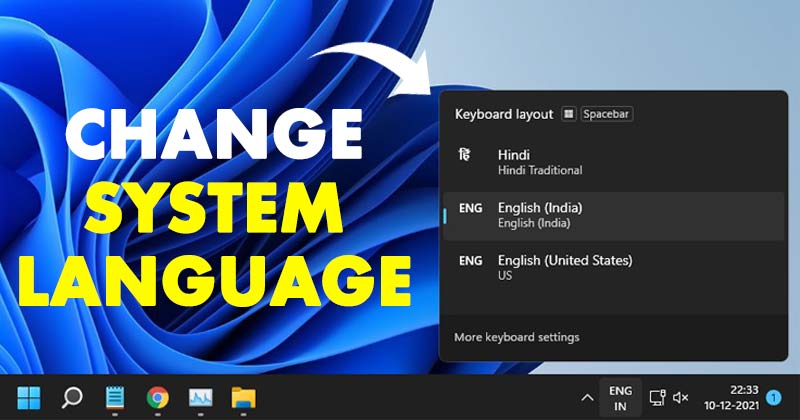Image resolution: width=800 pixels, height=420 pixels.
Task: Open File Explorer from taskbar
Action: click(x=243, y=398)
